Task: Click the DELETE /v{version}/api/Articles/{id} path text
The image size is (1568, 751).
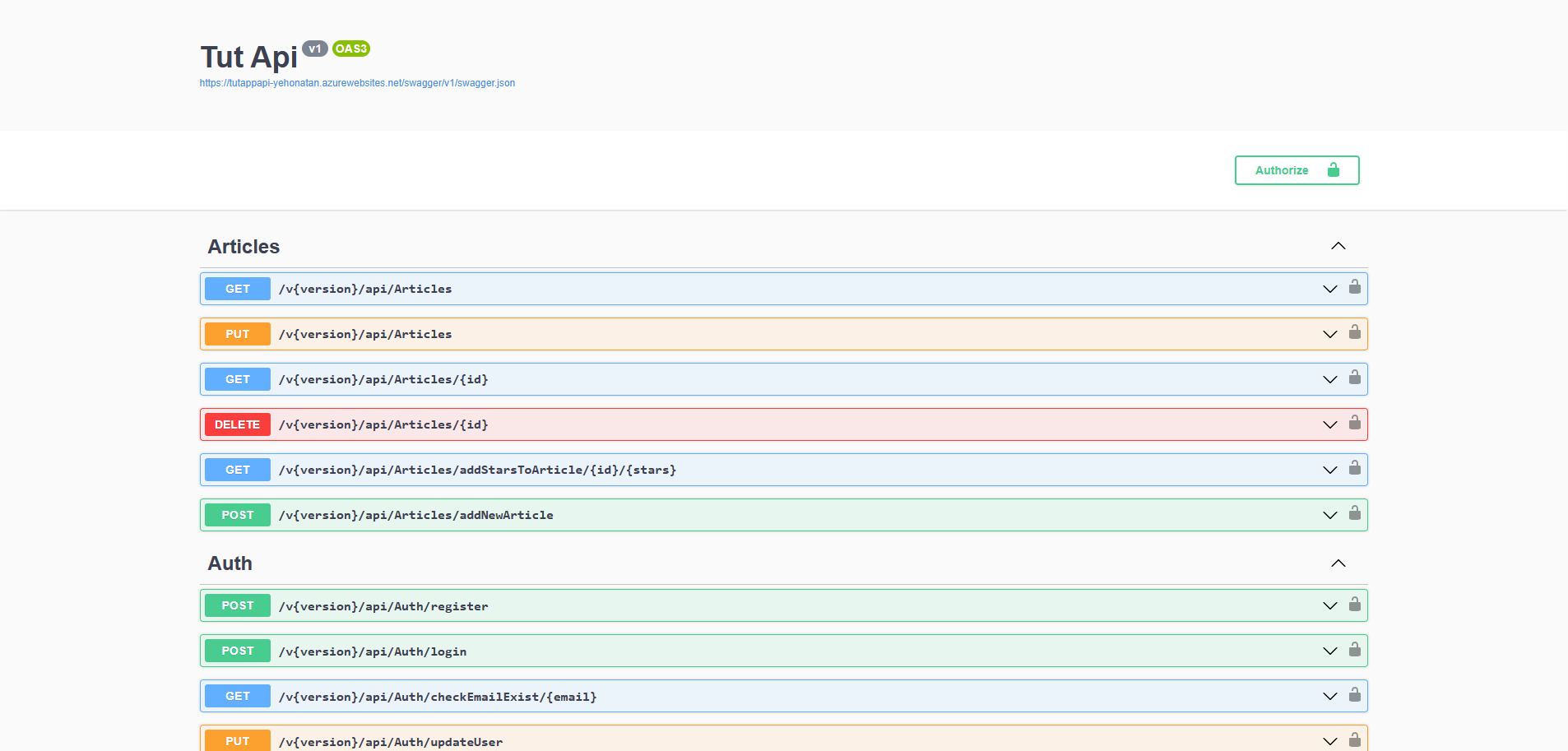Action: click(x=383, y=424)
